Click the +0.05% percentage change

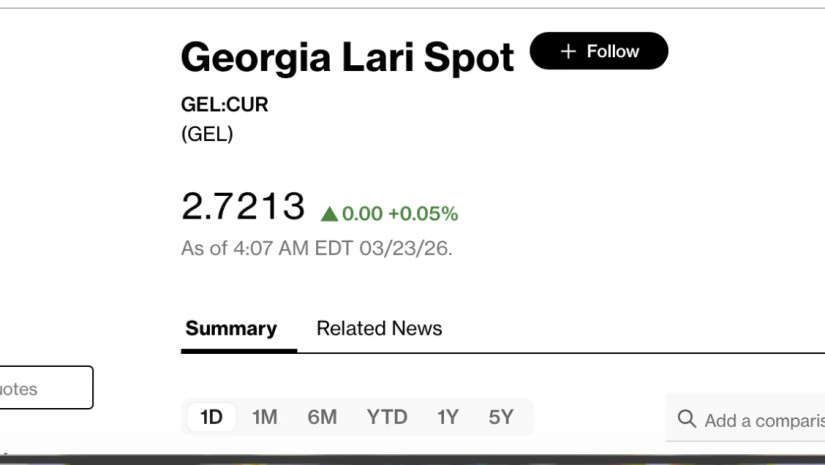[x=423, y=213]
